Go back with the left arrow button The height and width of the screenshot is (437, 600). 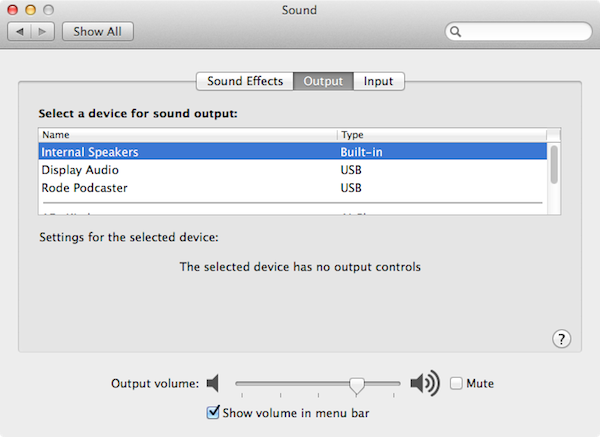pos(20,31)
